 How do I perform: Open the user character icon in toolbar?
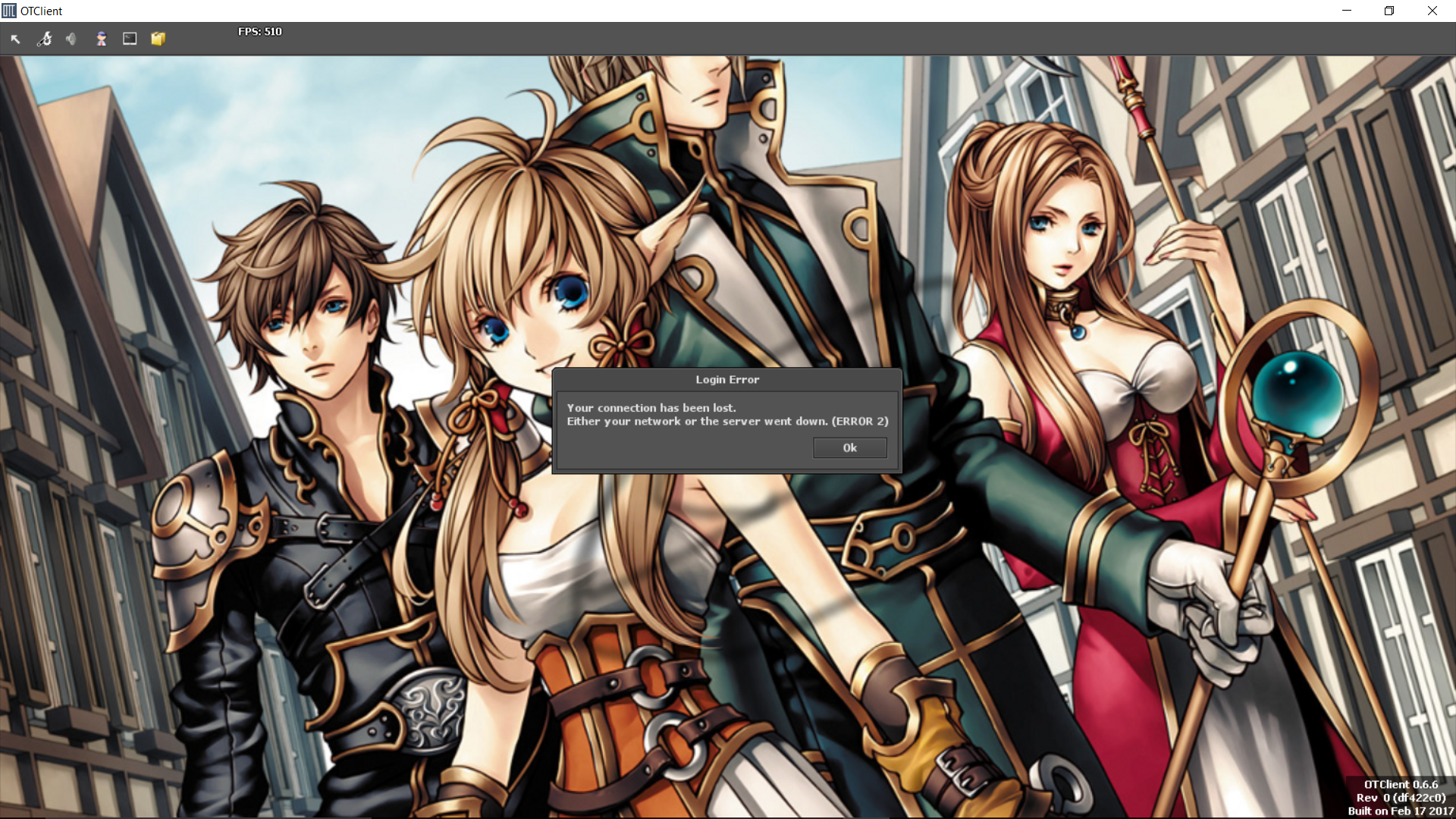101,39
